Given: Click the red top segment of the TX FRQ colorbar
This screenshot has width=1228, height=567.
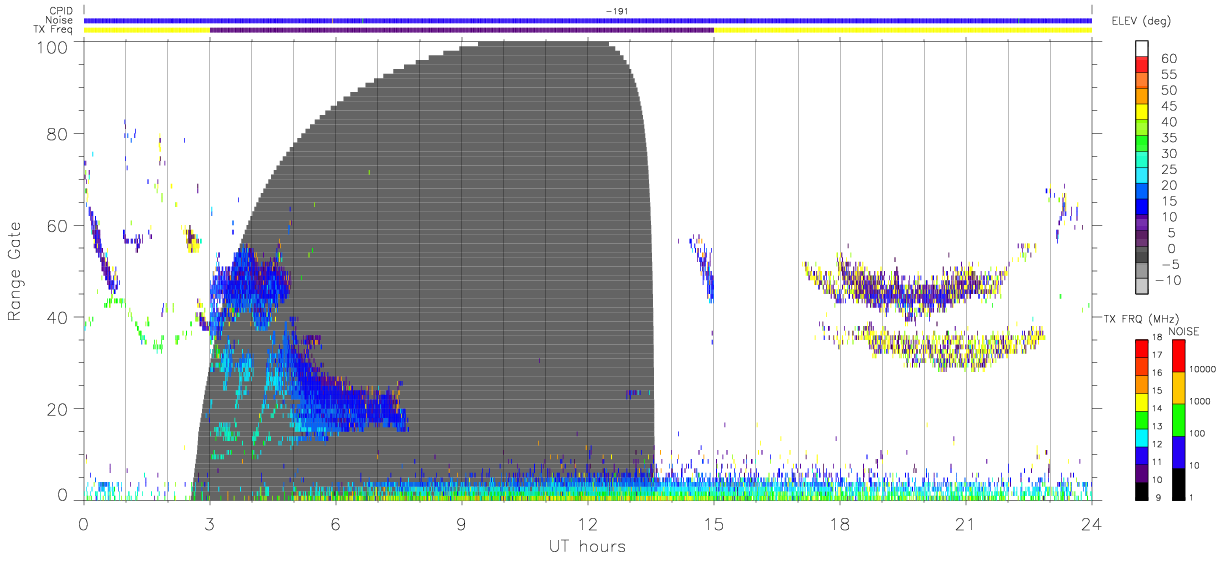Looking at the screenshot, I should pos(1141,349).
